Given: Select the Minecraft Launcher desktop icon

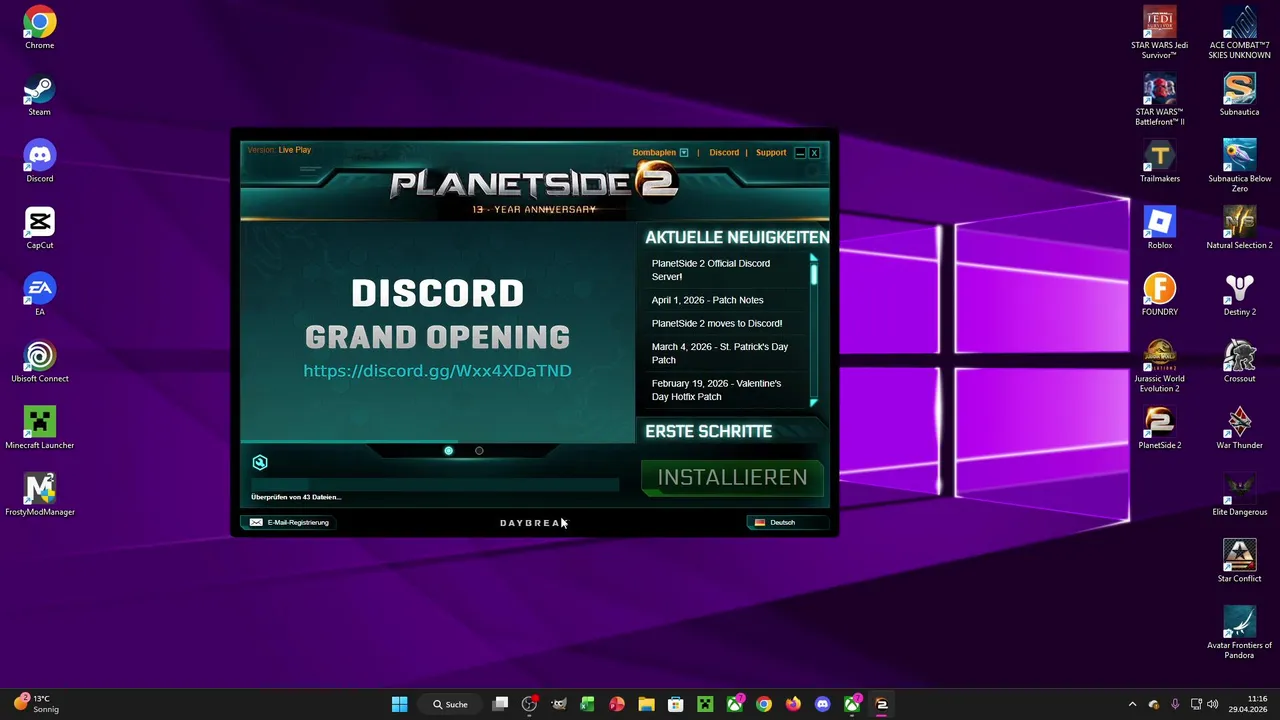Looking at the screenshot, I should (x=40, y=428).
